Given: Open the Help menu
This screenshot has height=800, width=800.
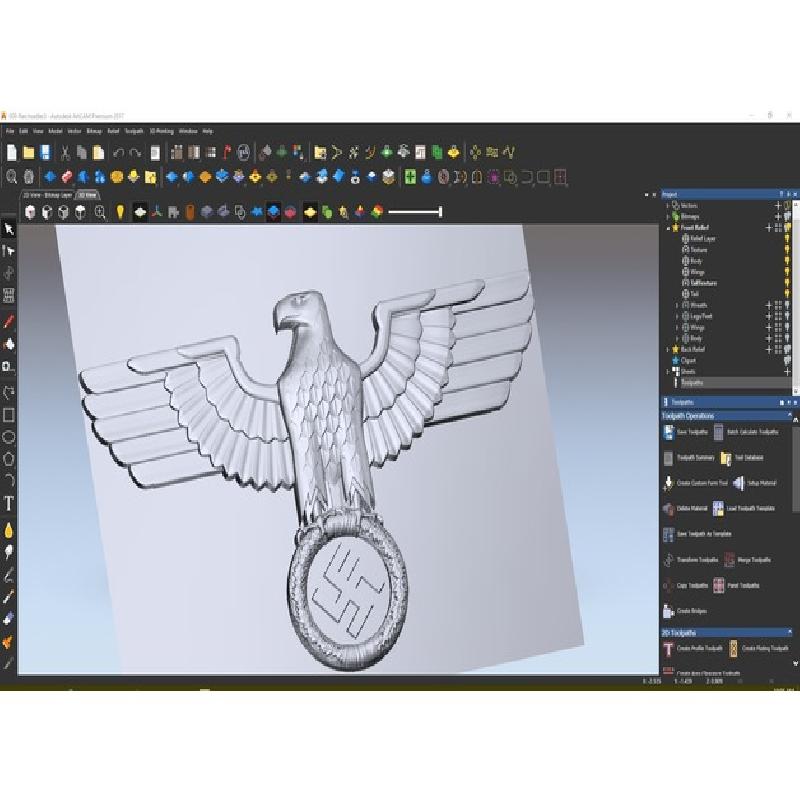Looking at the screenshot, I should pos(207,131).
